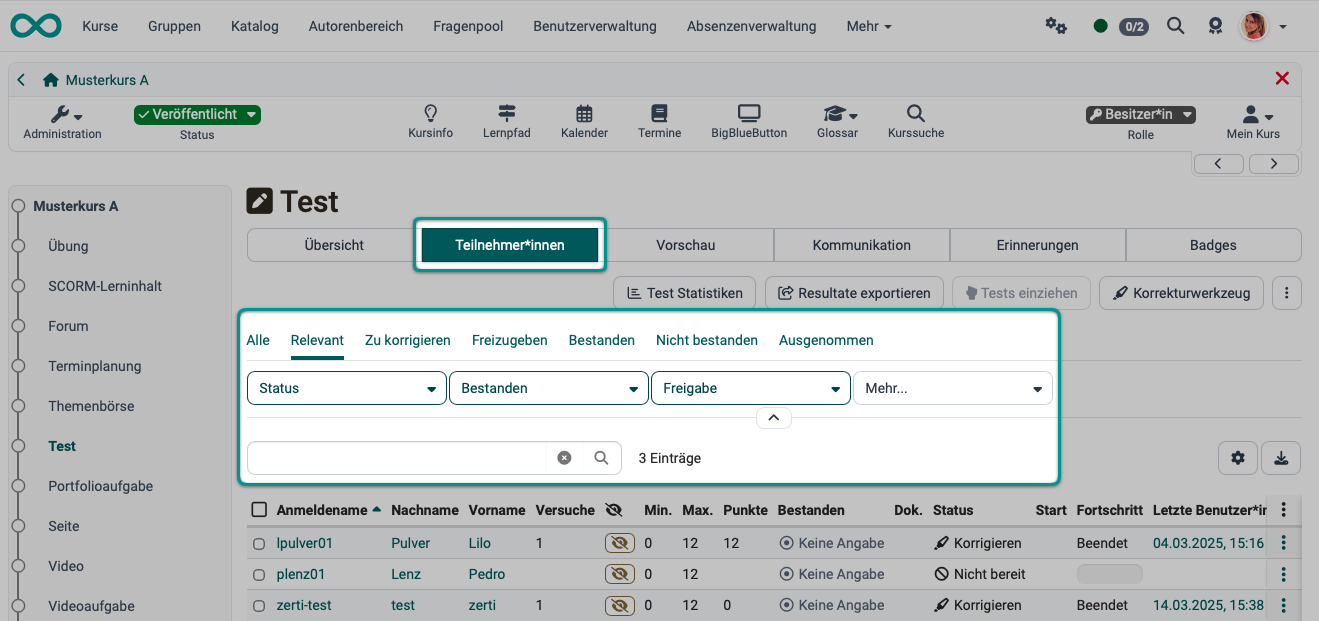Open the 0/2 messages indicator
This screenshot has width=1319, height=621.
click(1133, 27)
